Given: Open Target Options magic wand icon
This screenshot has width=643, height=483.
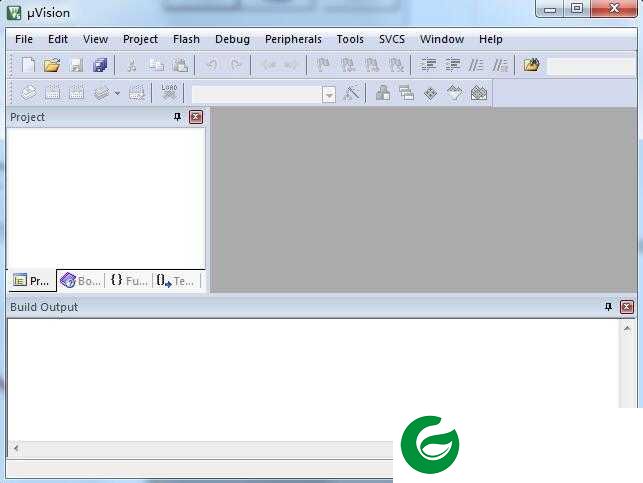Looking at the screenshot, I should (x=351, y=93).
